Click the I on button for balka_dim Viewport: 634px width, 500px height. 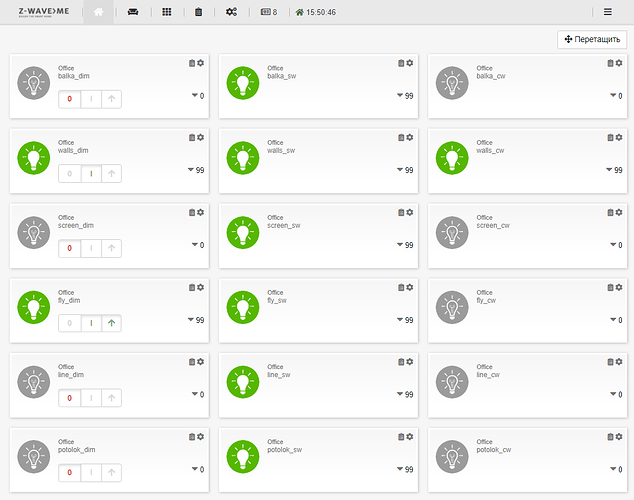91,99
